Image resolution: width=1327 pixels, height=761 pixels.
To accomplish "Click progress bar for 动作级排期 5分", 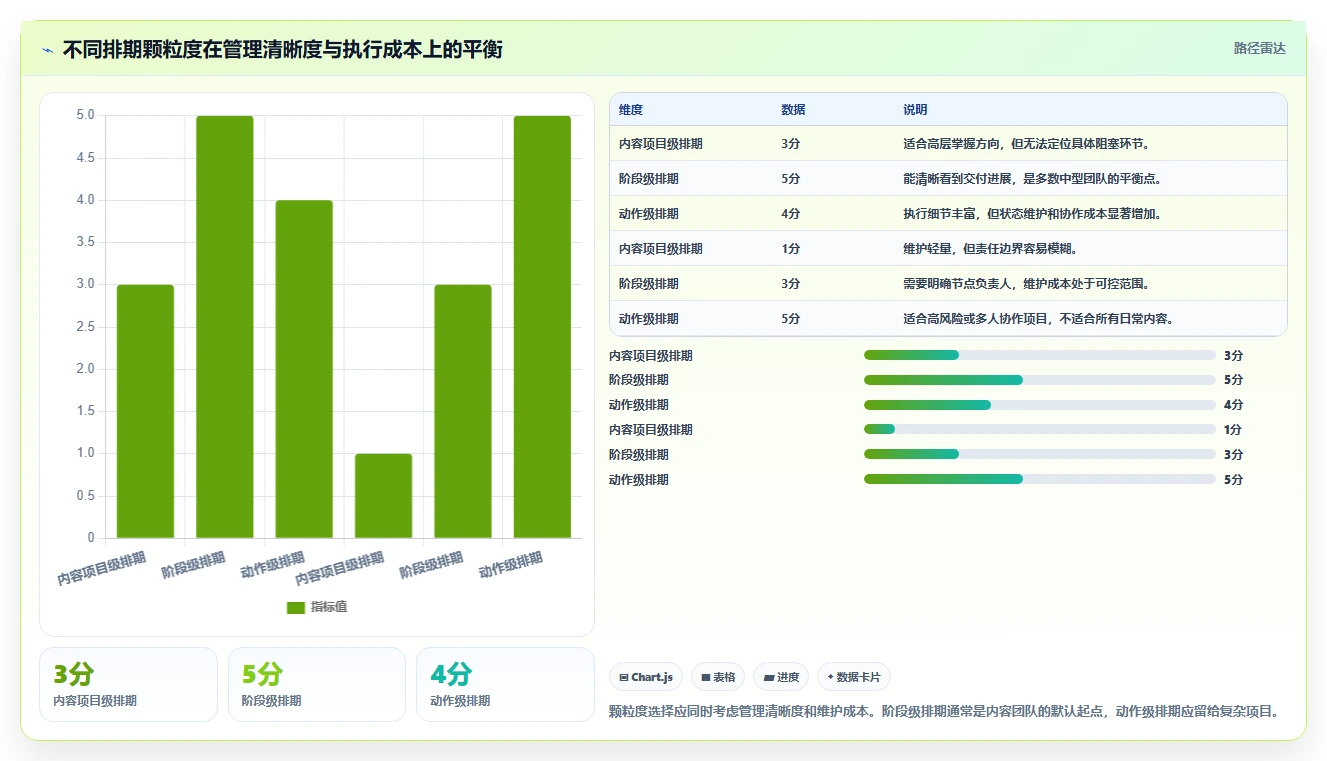I will 1040,480.
